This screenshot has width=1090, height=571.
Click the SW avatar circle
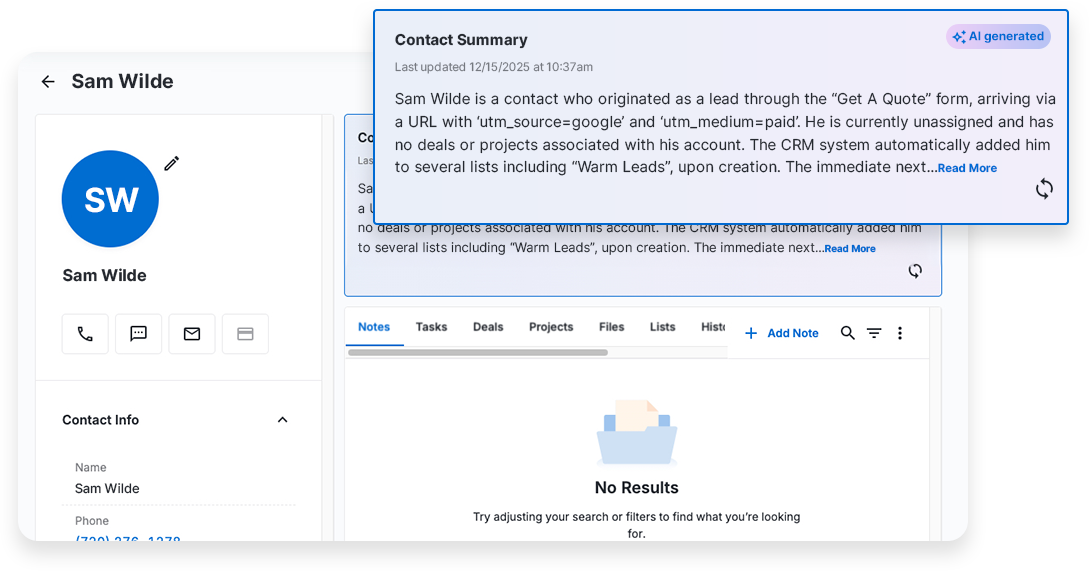click(110, 199)
